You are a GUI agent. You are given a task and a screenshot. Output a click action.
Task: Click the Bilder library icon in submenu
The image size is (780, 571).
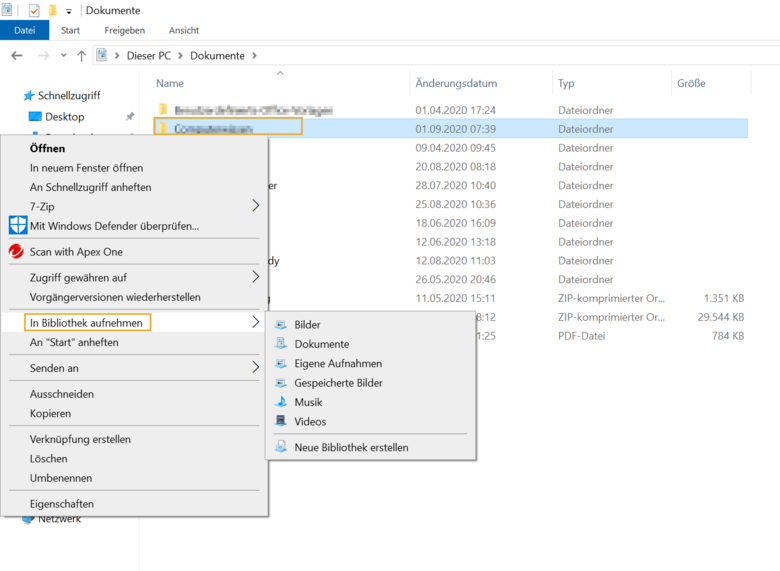pyautogui.click(x=281, y=325)
